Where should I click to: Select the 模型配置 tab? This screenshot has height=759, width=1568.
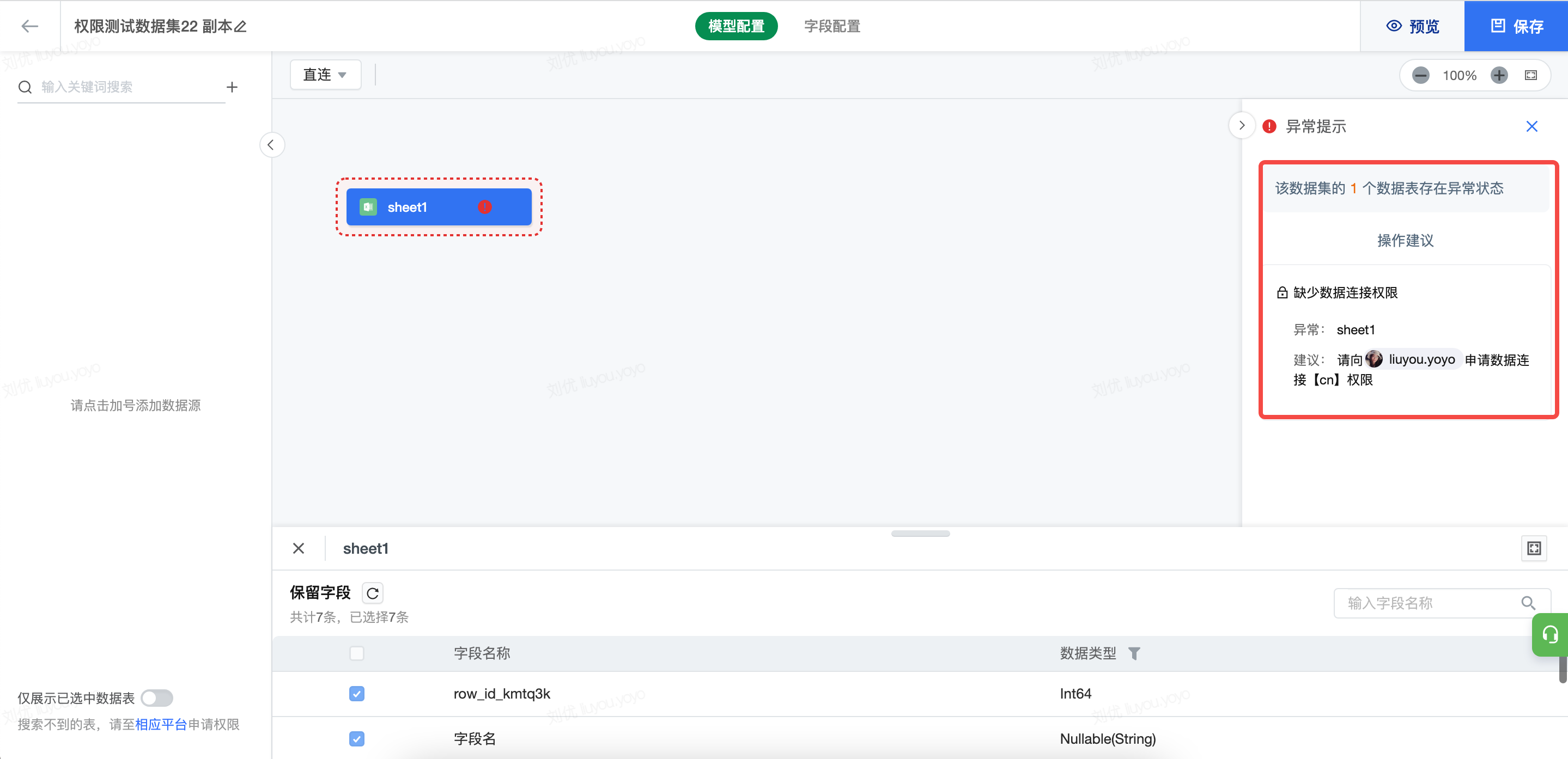pyautogui.click(x=736, y=26)
